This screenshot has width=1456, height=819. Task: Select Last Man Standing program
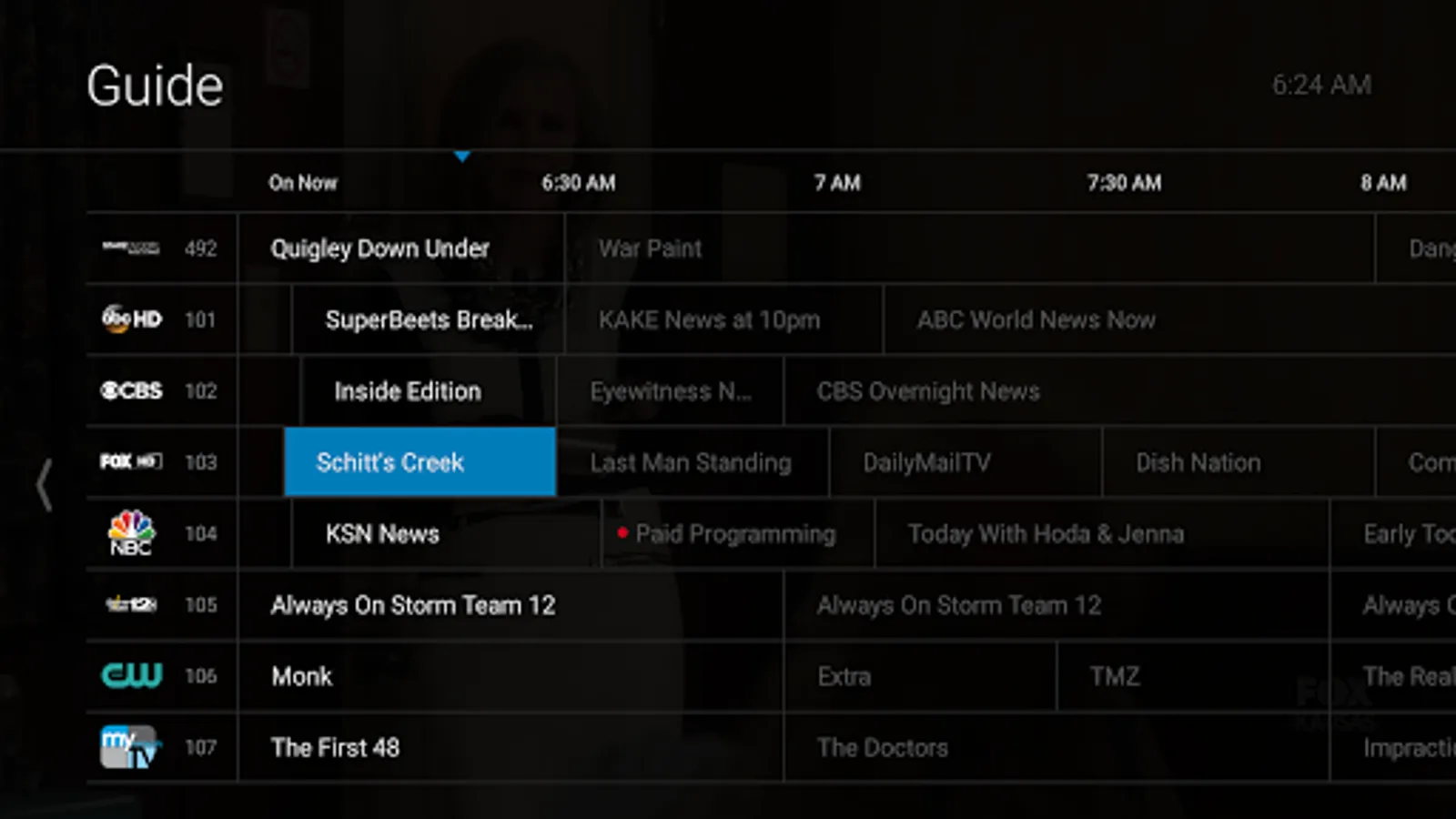pos(693,462)
